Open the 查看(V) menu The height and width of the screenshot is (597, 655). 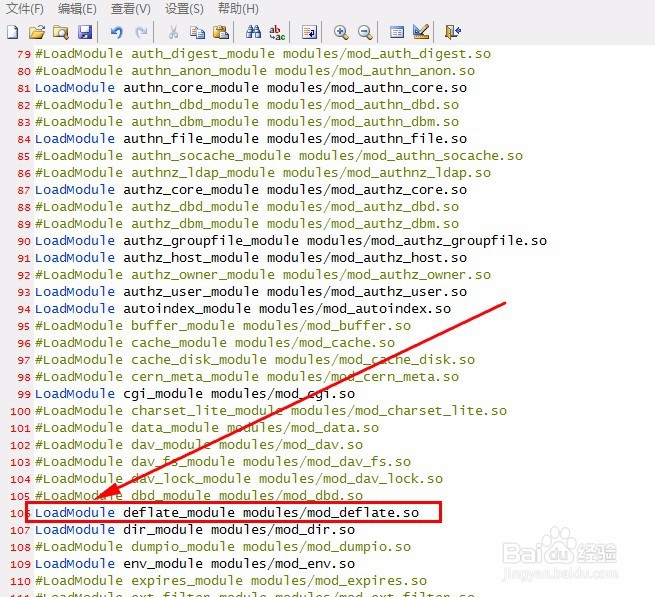[131, 8]
